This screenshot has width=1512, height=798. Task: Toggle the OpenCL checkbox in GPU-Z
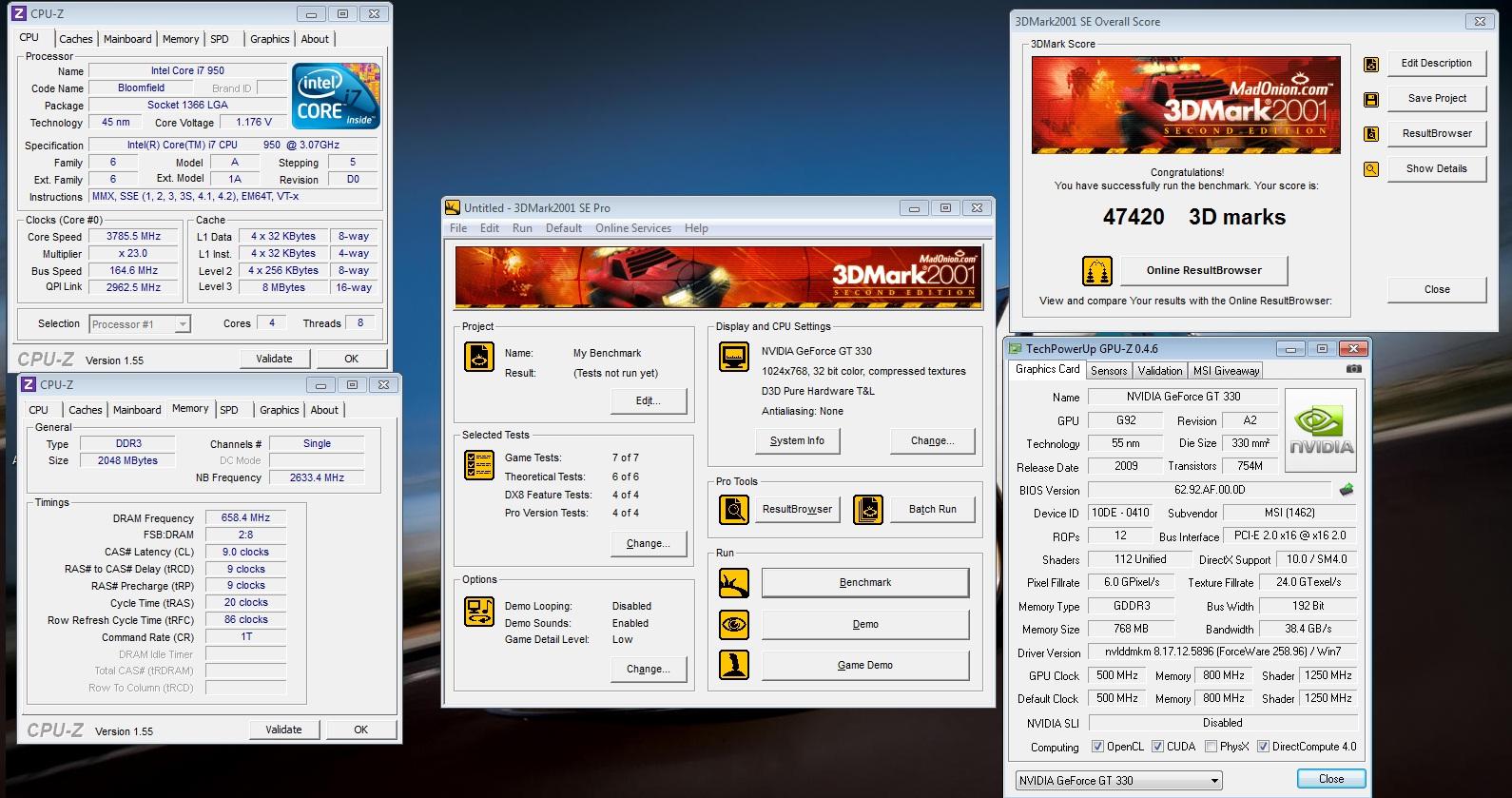click(x=1097, y=747)
